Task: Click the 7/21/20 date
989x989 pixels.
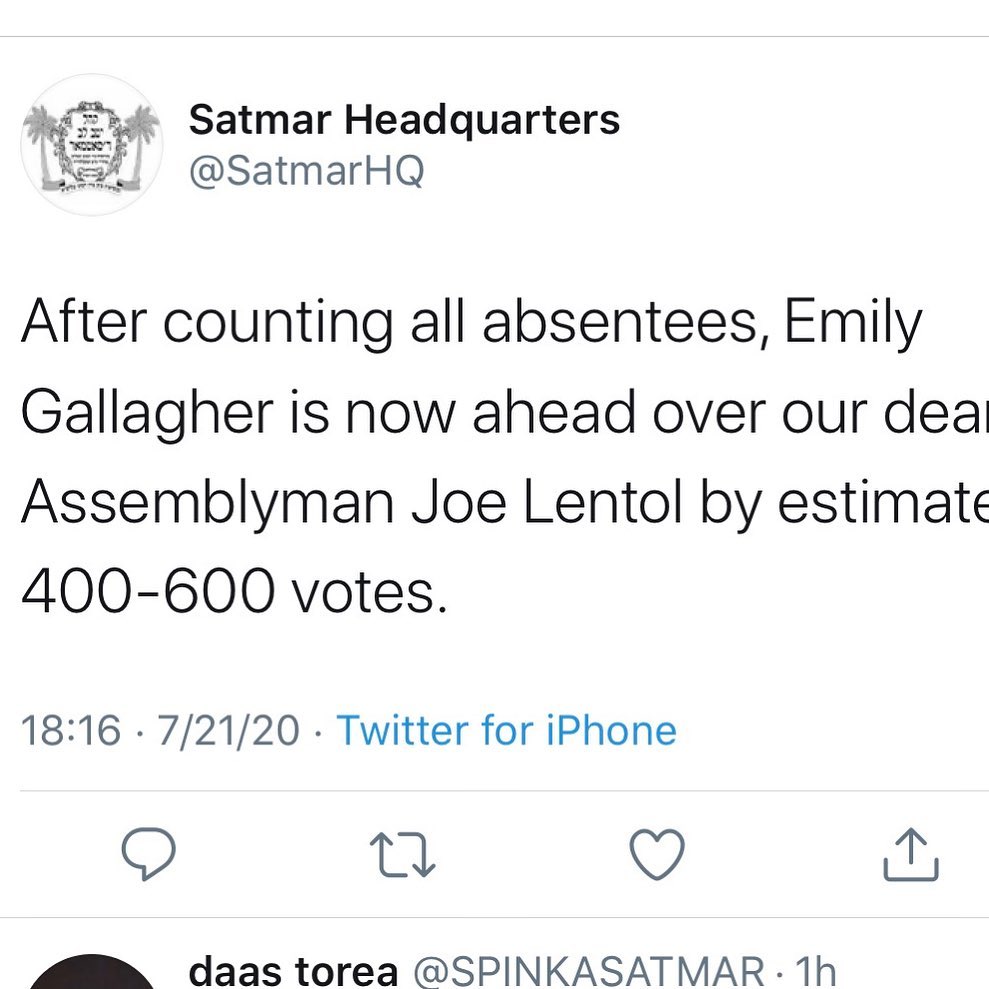Action: 231,730
